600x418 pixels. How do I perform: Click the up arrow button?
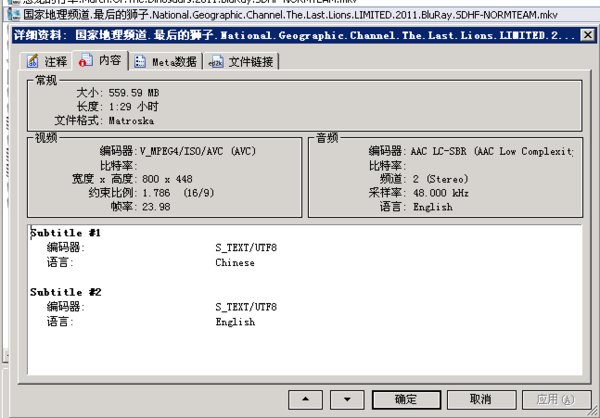[305, 400]
